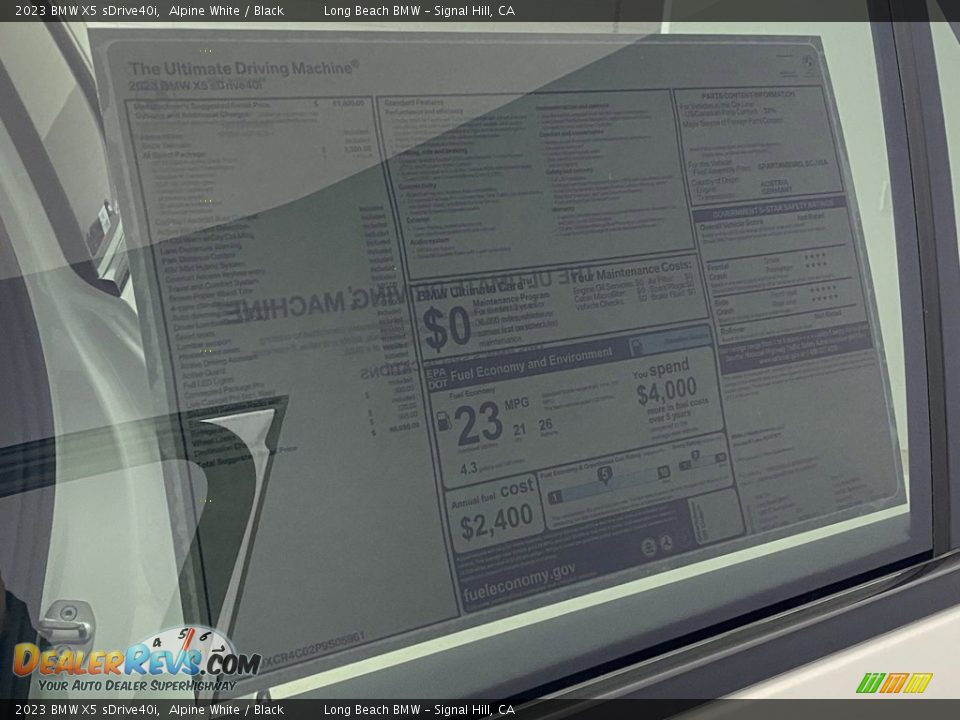Click 'Long Beach BMW – Signal Hill, CA' at bottom
The image size is (960, 720).
pos(419,710)
